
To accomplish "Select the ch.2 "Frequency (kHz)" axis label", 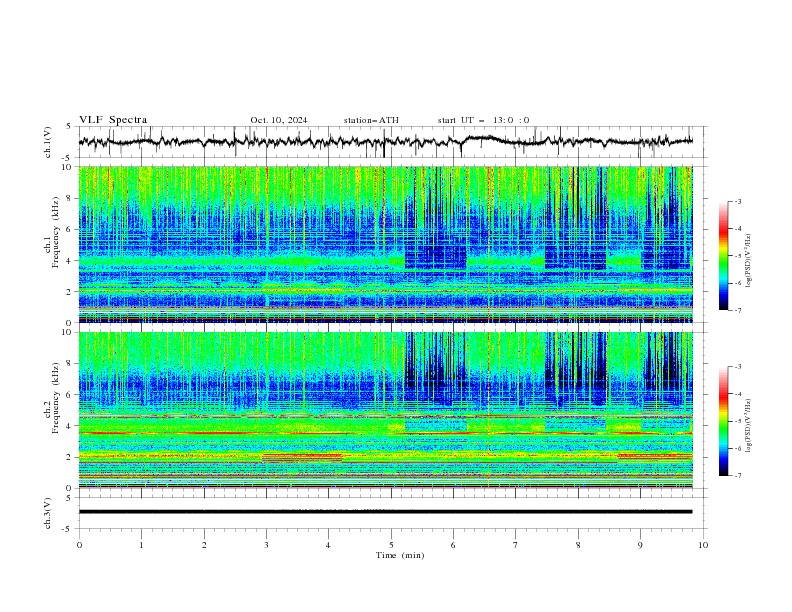I will pos(55,398).
